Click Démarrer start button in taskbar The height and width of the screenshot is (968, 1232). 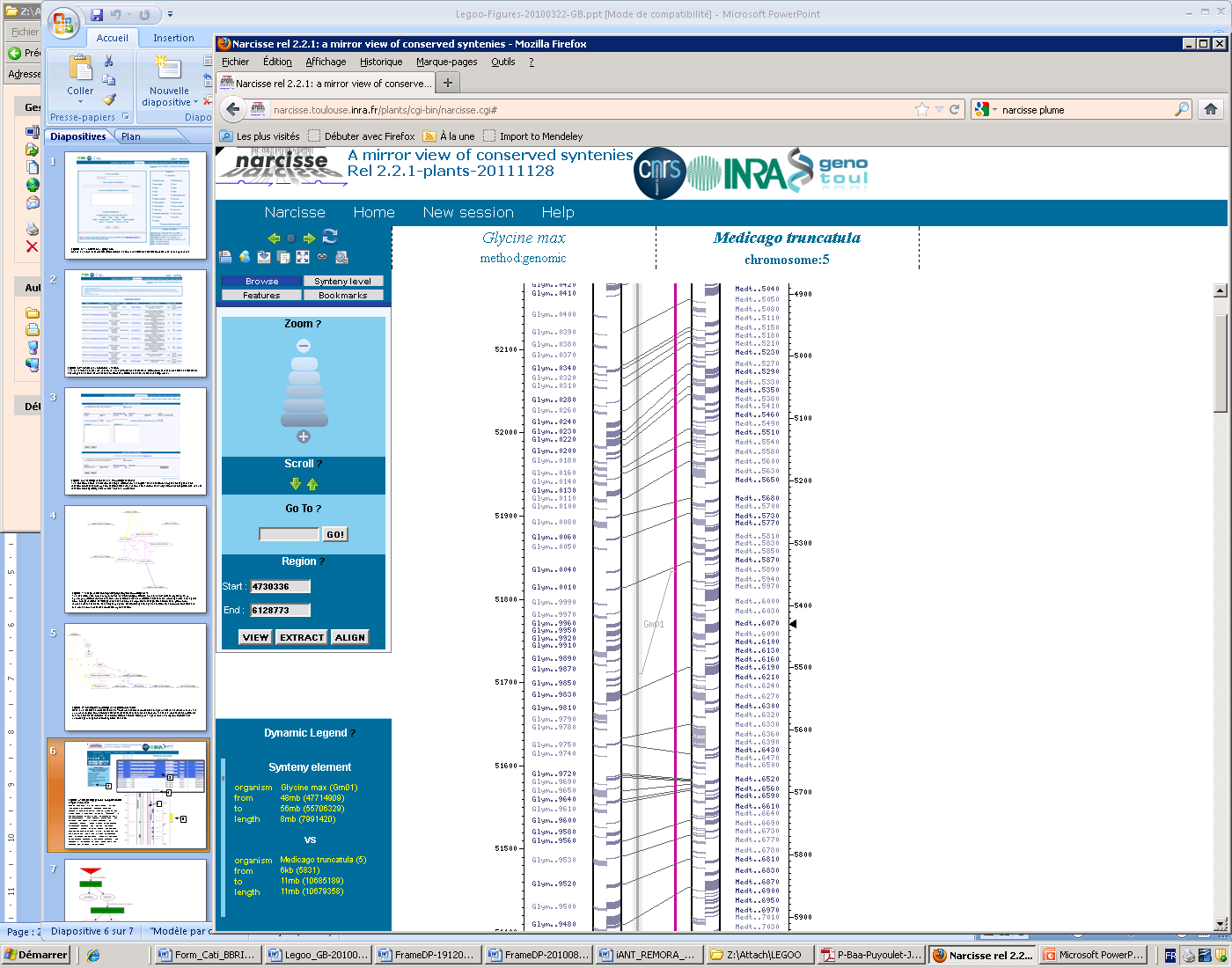[36, 955]
